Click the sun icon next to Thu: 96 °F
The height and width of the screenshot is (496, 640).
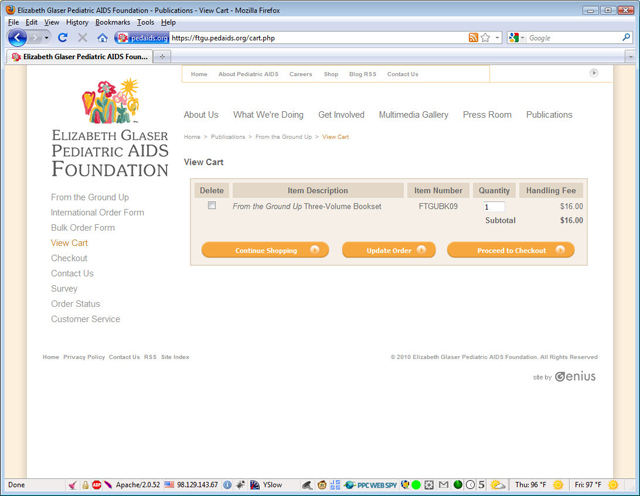558,485
